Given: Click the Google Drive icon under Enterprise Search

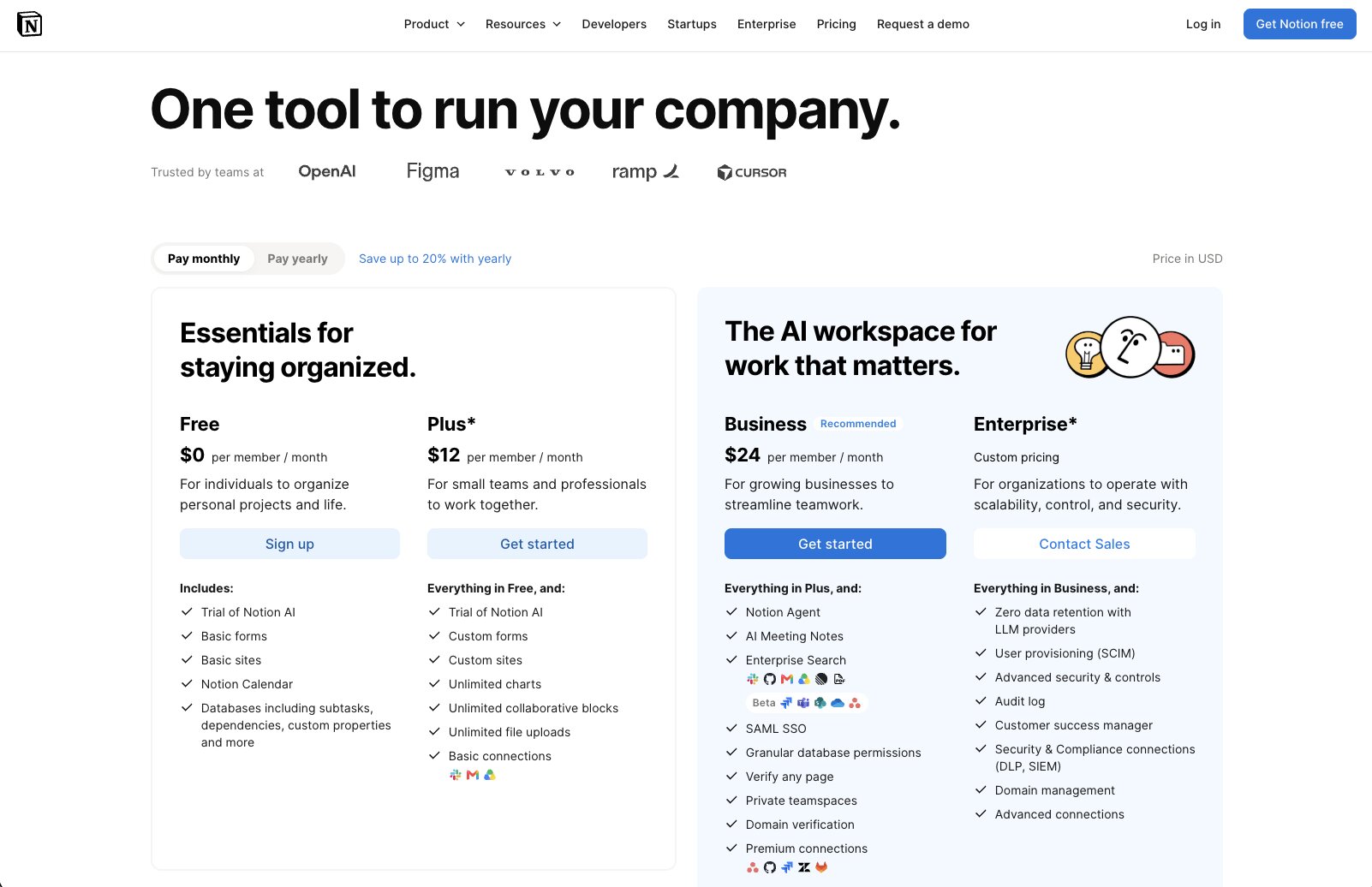Looking at the screenshot, I should pos(804,679).
